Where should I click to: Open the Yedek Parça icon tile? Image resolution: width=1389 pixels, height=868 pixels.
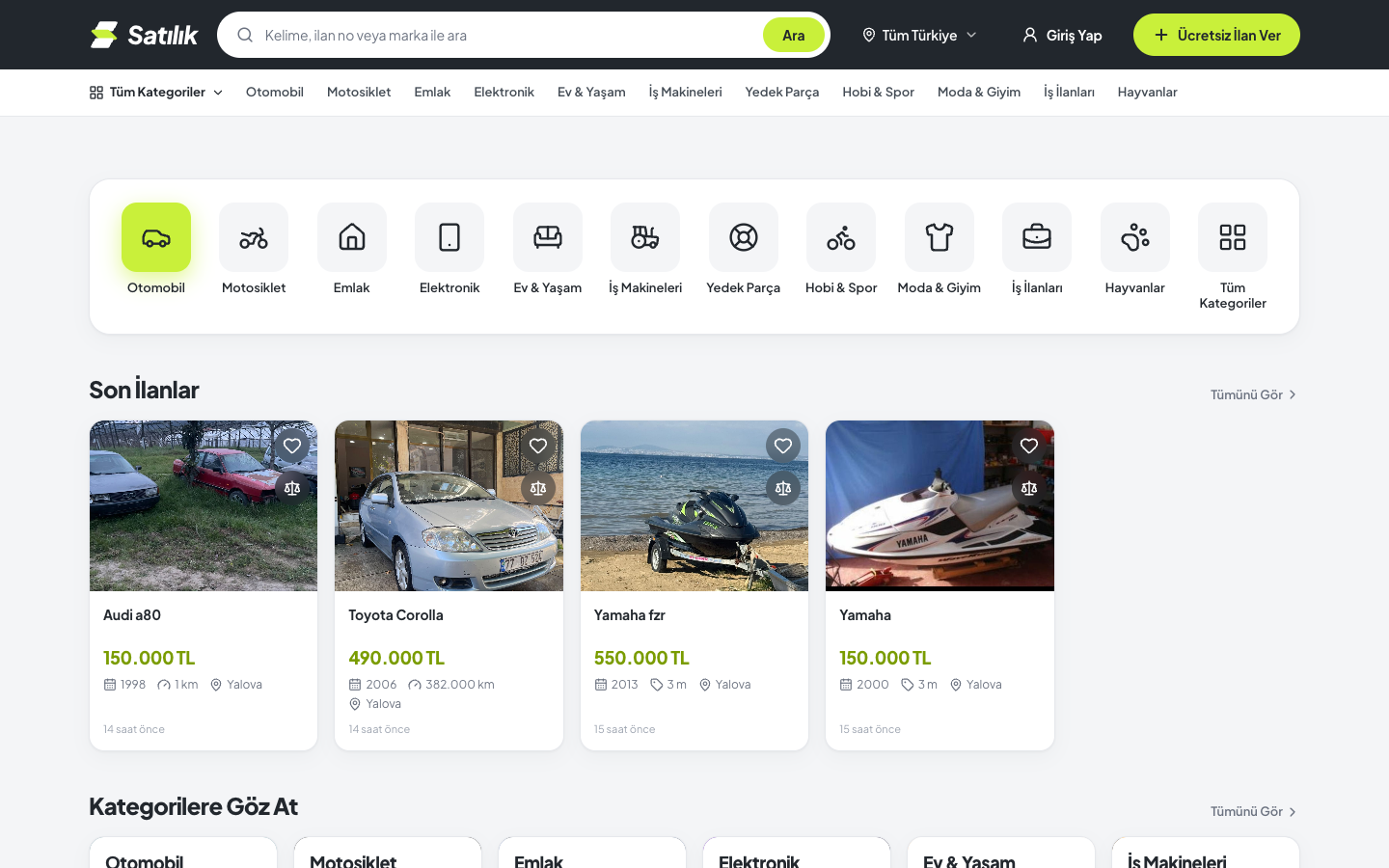pos(744,237)
